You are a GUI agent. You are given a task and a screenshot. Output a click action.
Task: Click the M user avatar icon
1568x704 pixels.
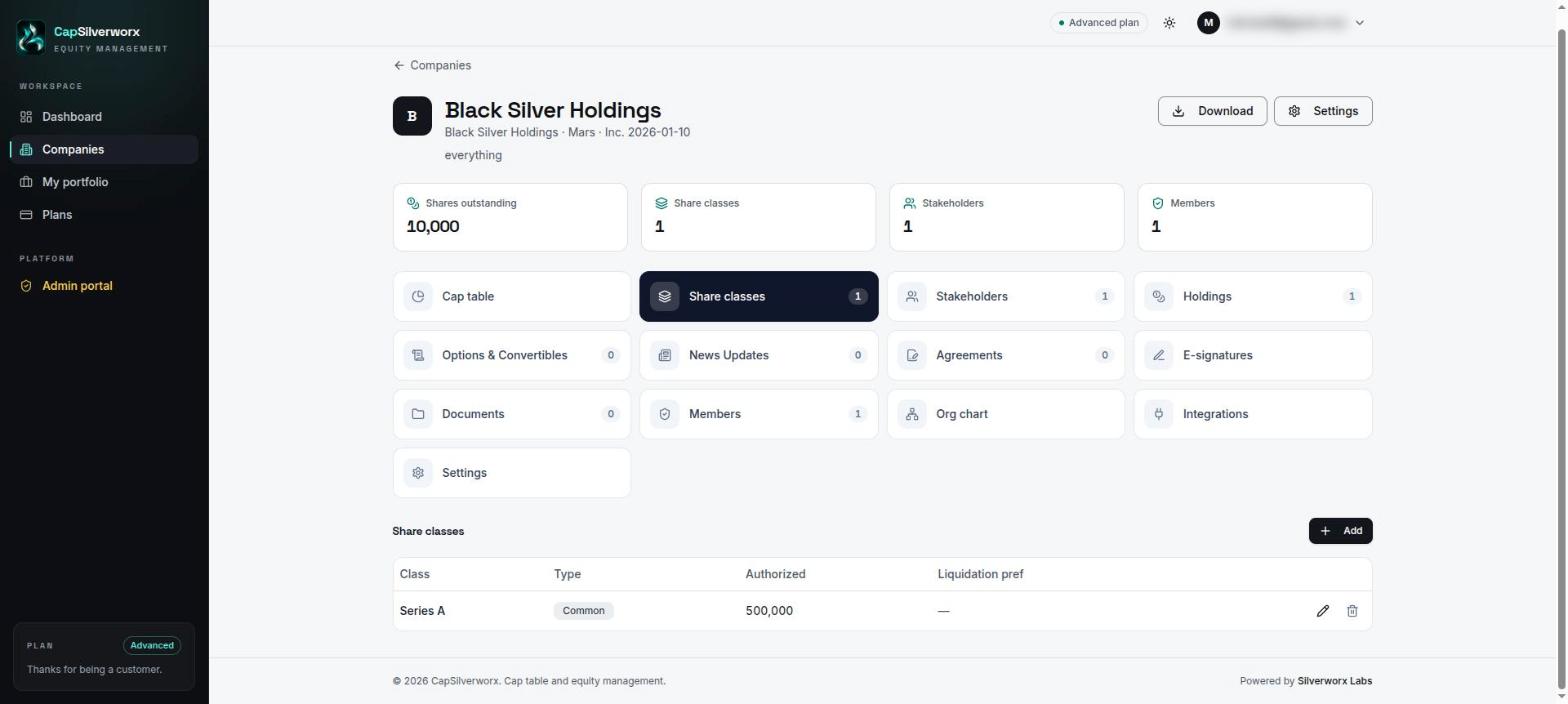coord(1208,22)
